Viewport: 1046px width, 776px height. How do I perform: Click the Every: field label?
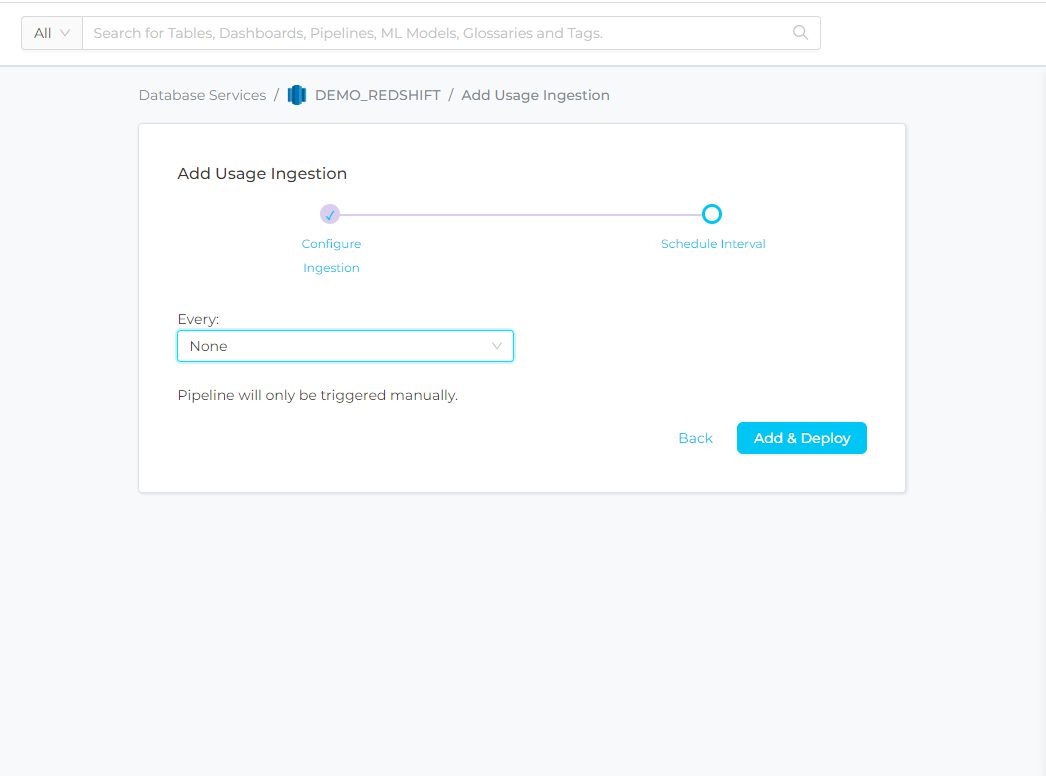[198, 319]
